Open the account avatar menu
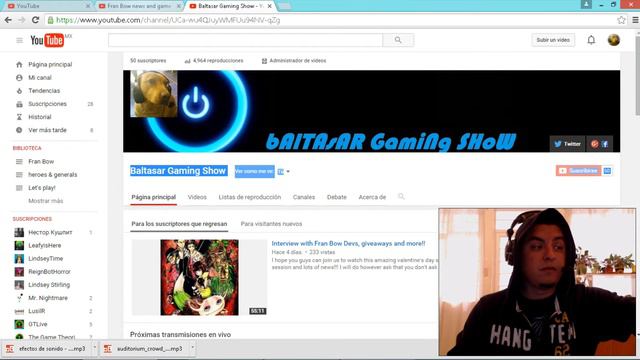The width and height of the screenshot is (640, 360). (x=613, y=40)
